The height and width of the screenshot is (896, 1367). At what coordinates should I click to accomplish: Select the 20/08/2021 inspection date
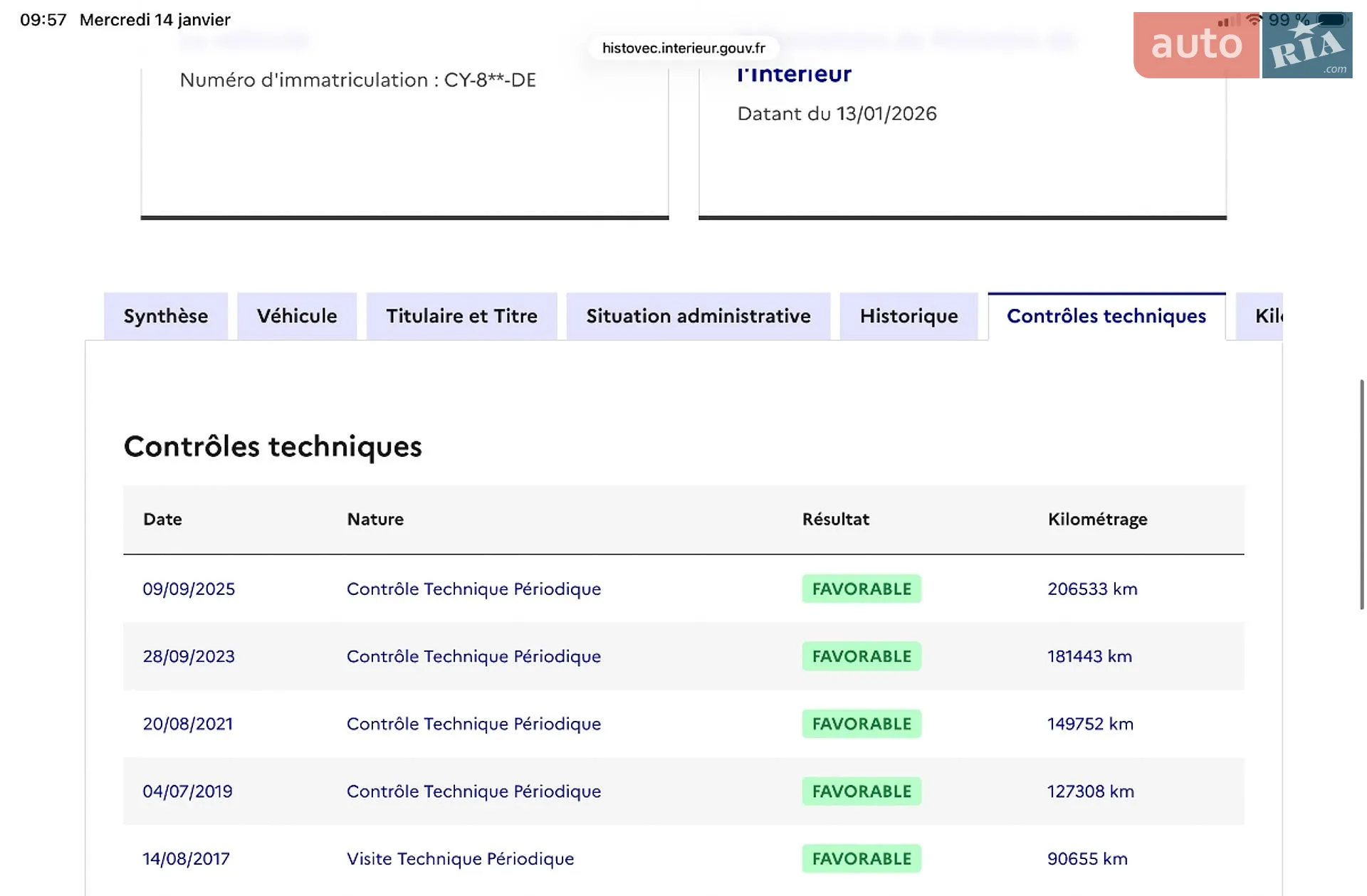[x=188, y=724]
